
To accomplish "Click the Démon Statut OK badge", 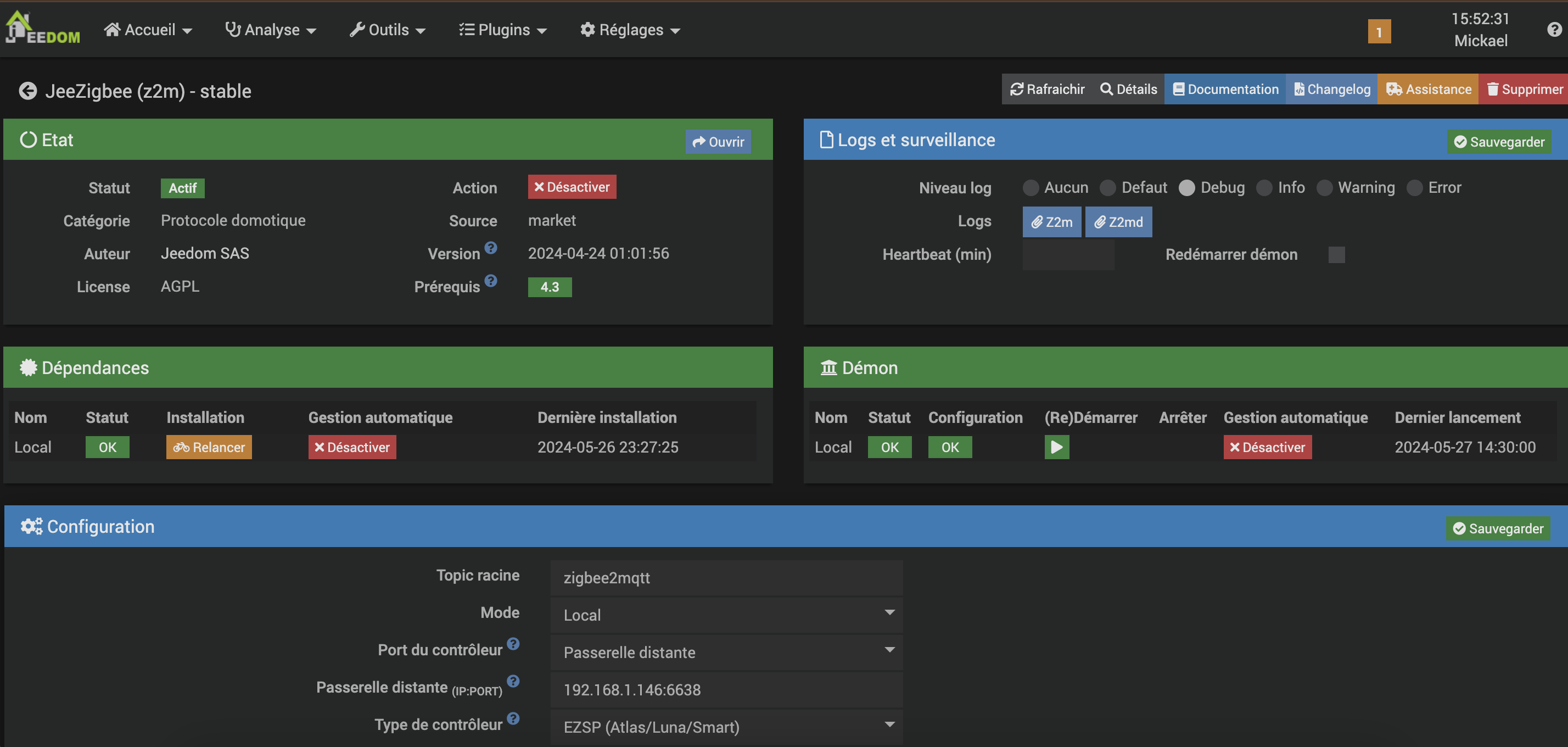I will coord(889,448).
